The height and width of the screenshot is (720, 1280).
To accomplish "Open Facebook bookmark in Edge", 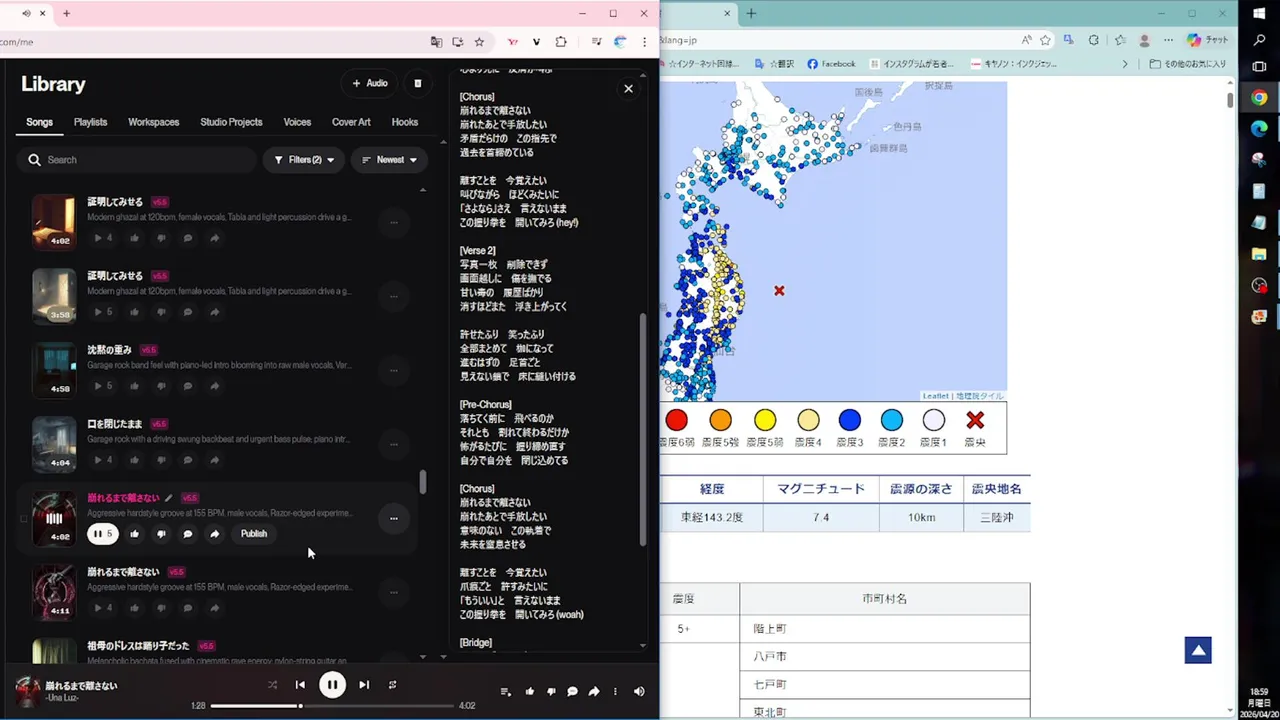I will tap(831, 64).
